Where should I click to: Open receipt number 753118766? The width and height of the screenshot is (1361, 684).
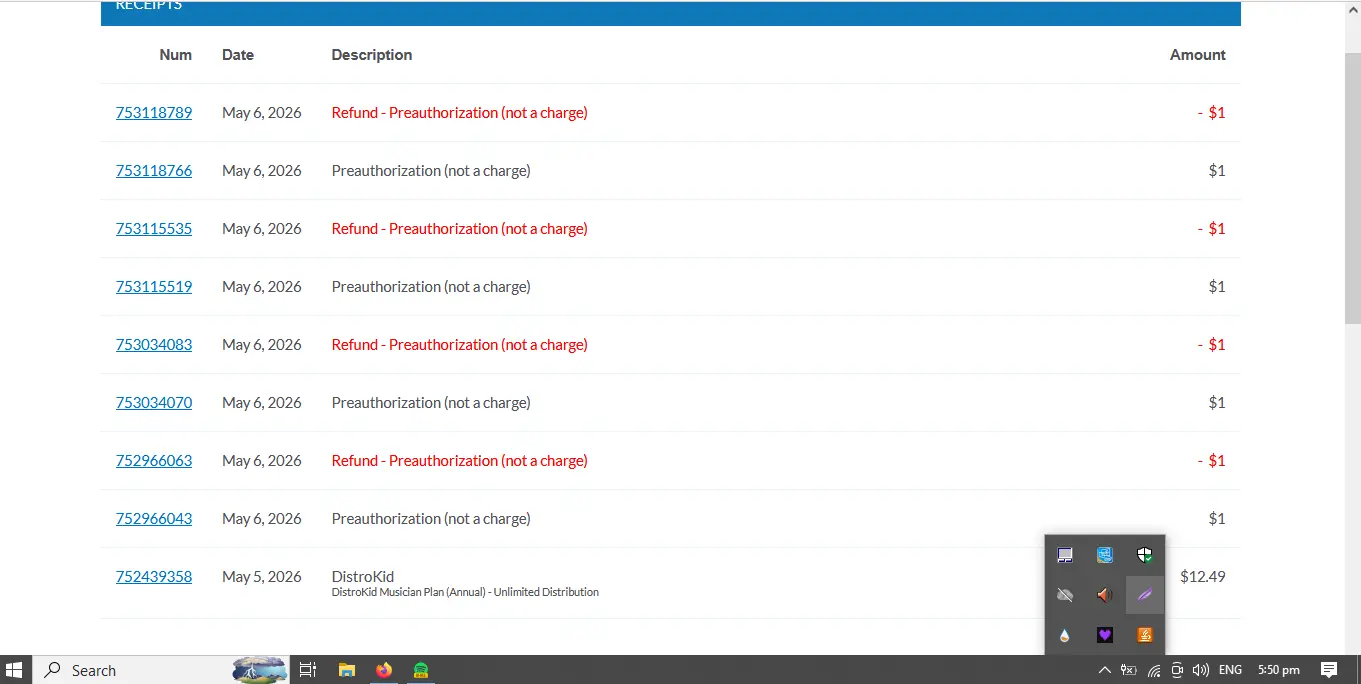coord(154,171)
